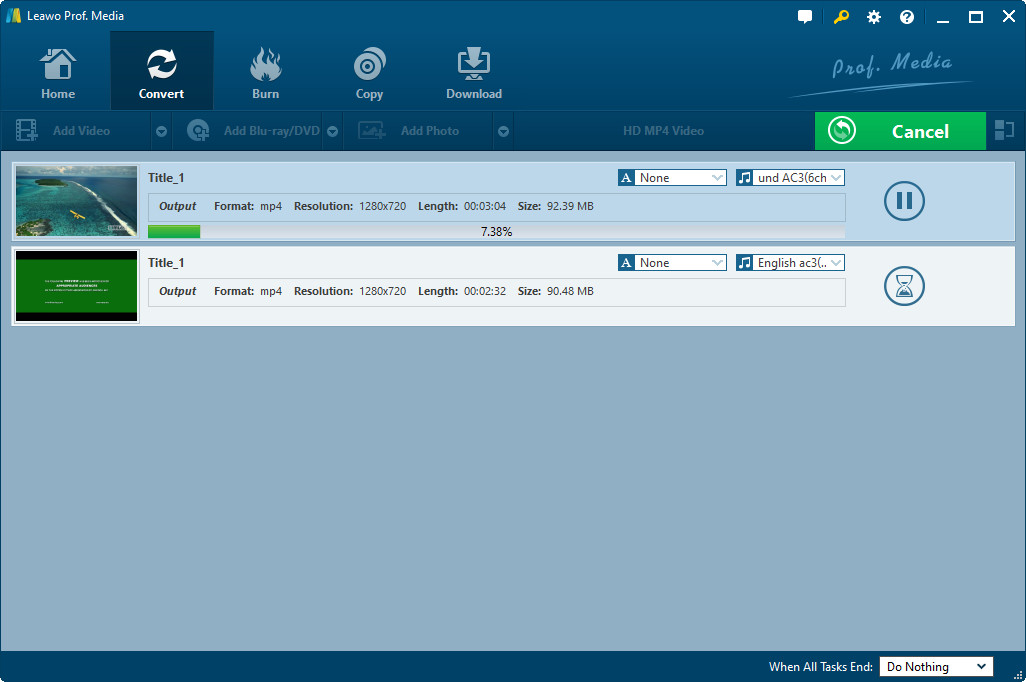1026x682 pixels.
Task: Cancel the running conversion
Action: point(900,131)
